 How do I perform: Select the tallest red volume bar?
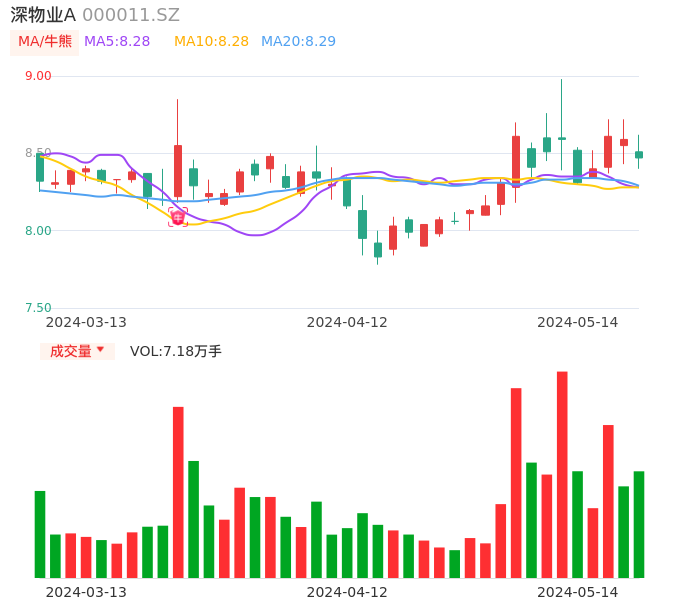click(562, 474)
